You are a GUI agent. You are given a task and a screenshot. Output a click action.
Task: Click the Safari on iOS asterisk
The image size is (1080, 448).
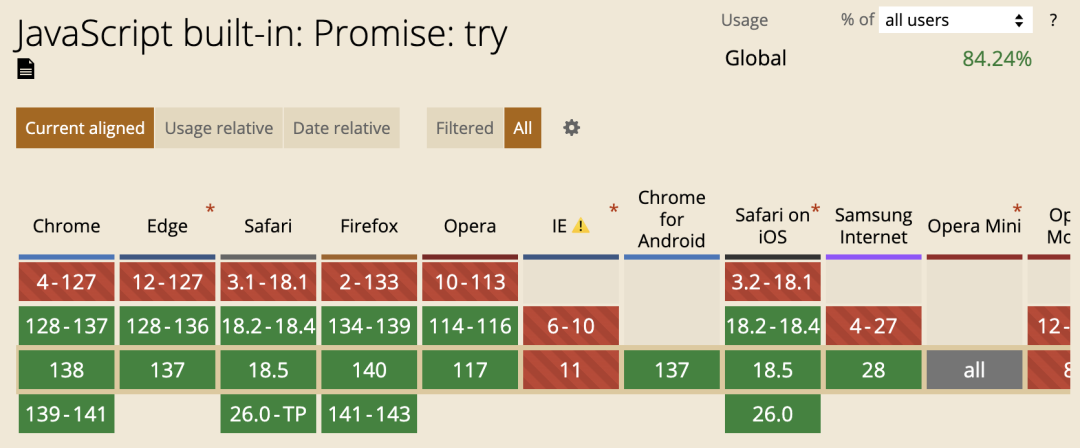(x=816, y=207)
